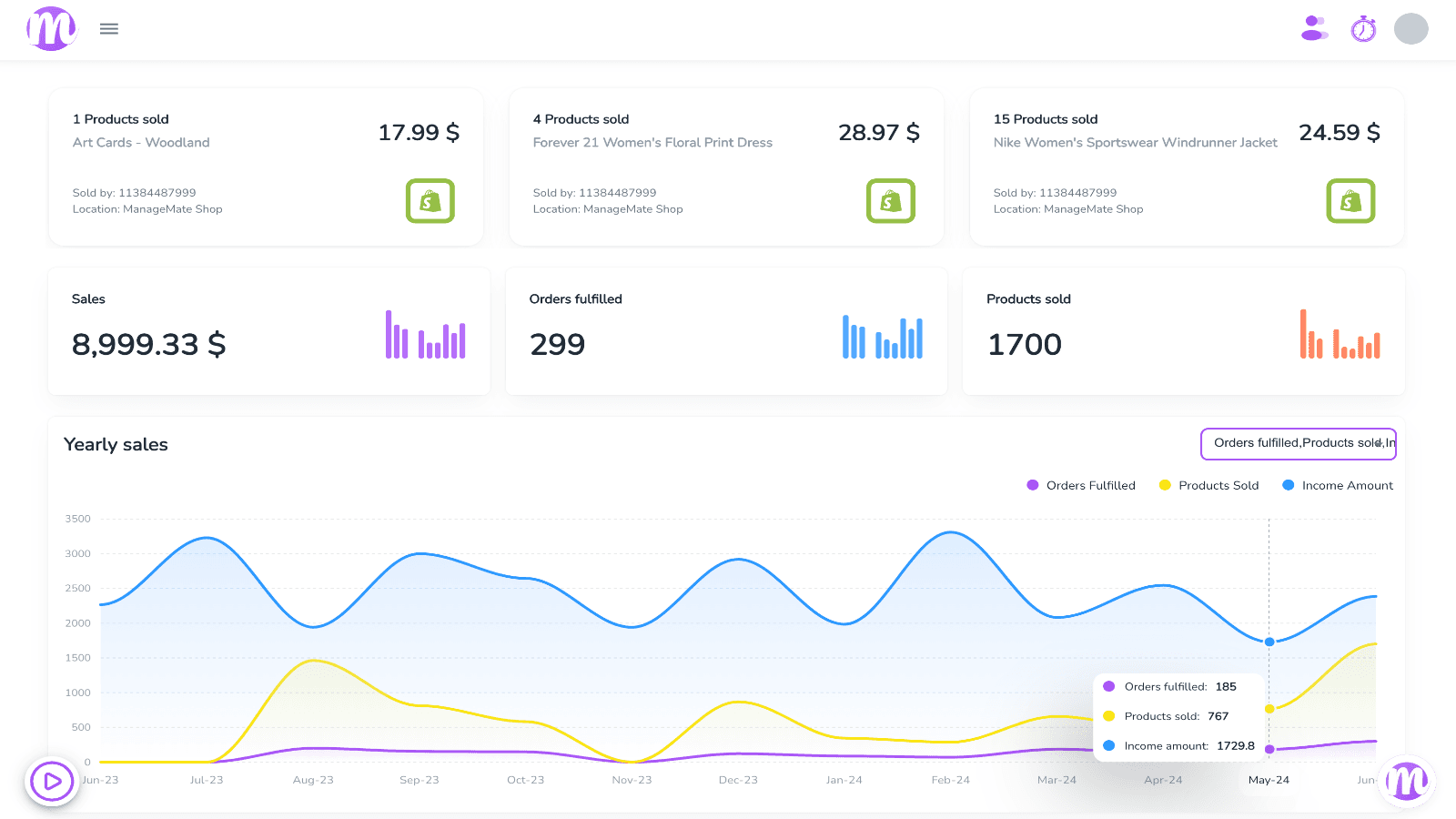This screenshot has height=819, width=1456.
Task: Open the stopwatch timer icon
Action: point(1363,29)
